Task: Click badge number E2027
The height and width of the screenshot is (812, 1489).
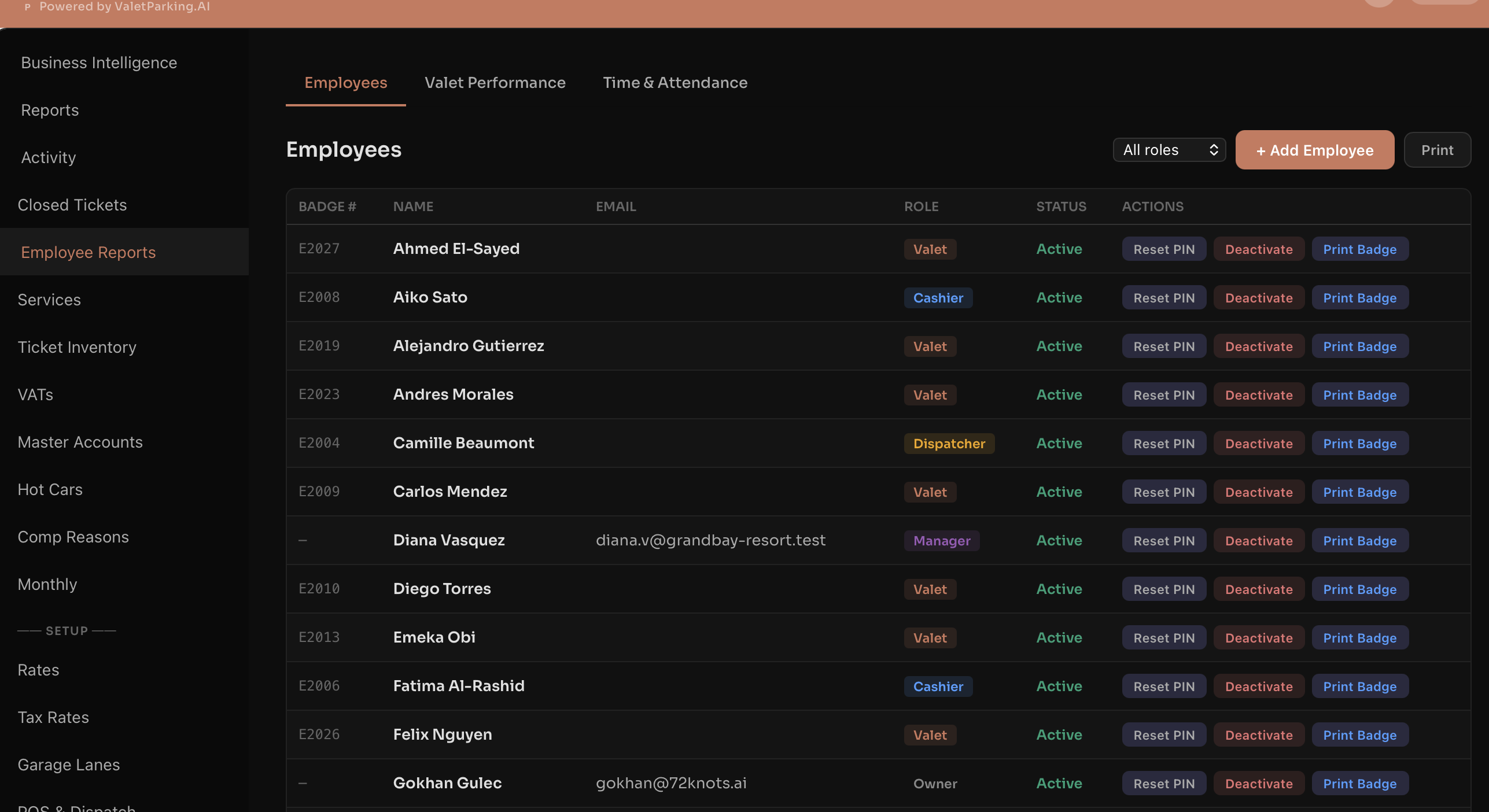Action: pos(319,249)
